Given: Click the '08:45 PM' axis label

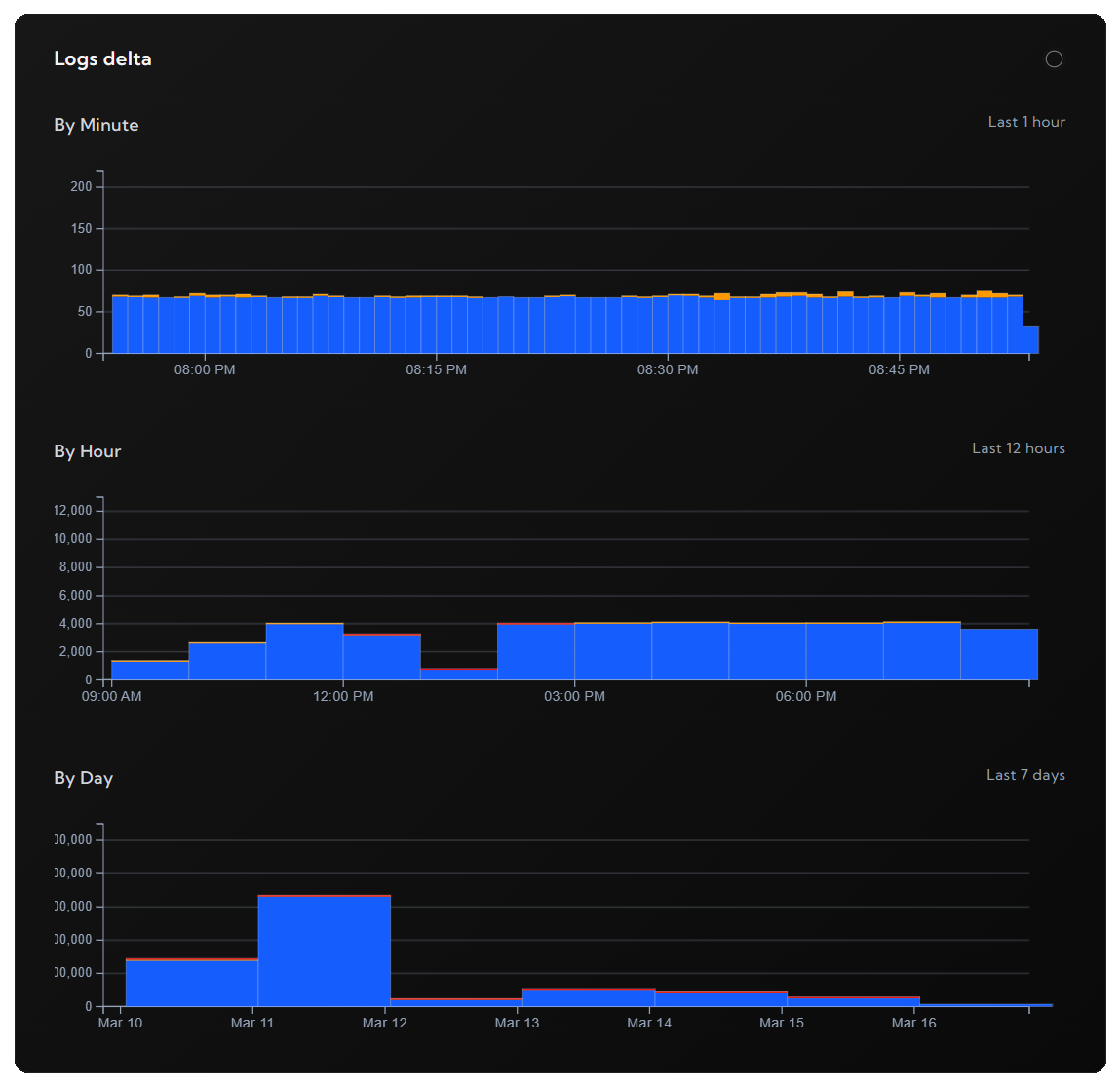Looking at the screenshot, I should pyautogui.click(x=900, y=370).
